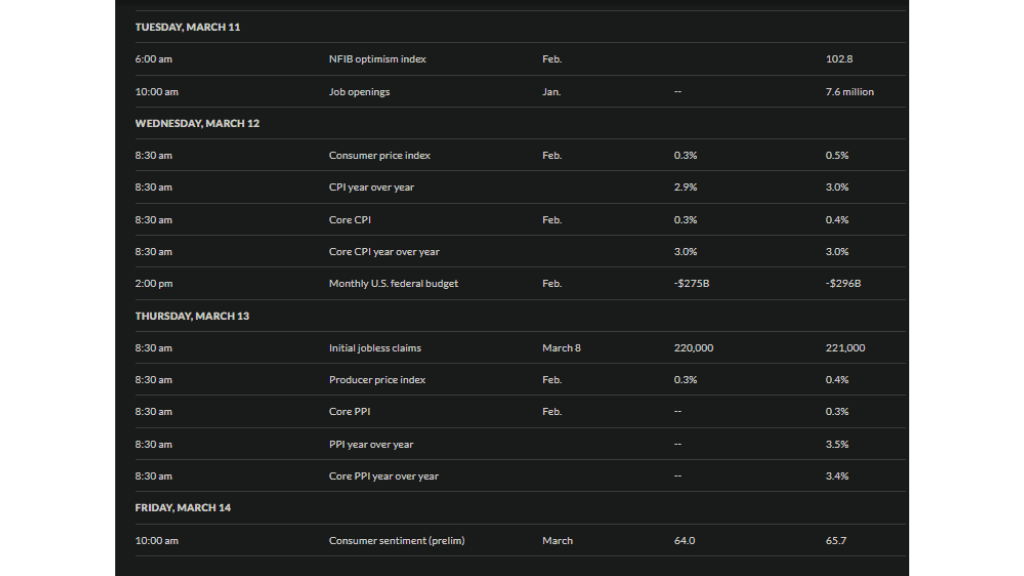Screen dimensions: 1024x576
Task: Click Core CPI year over year
Action: (384, 251)
